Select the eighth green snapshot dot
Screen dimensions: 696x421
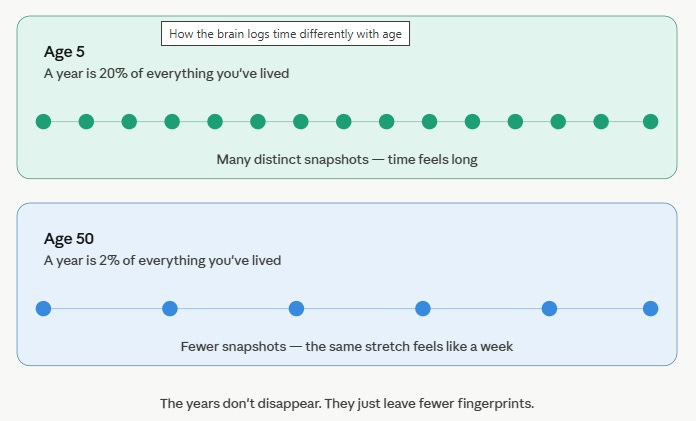pyautogui.click(x=344, y=121)
